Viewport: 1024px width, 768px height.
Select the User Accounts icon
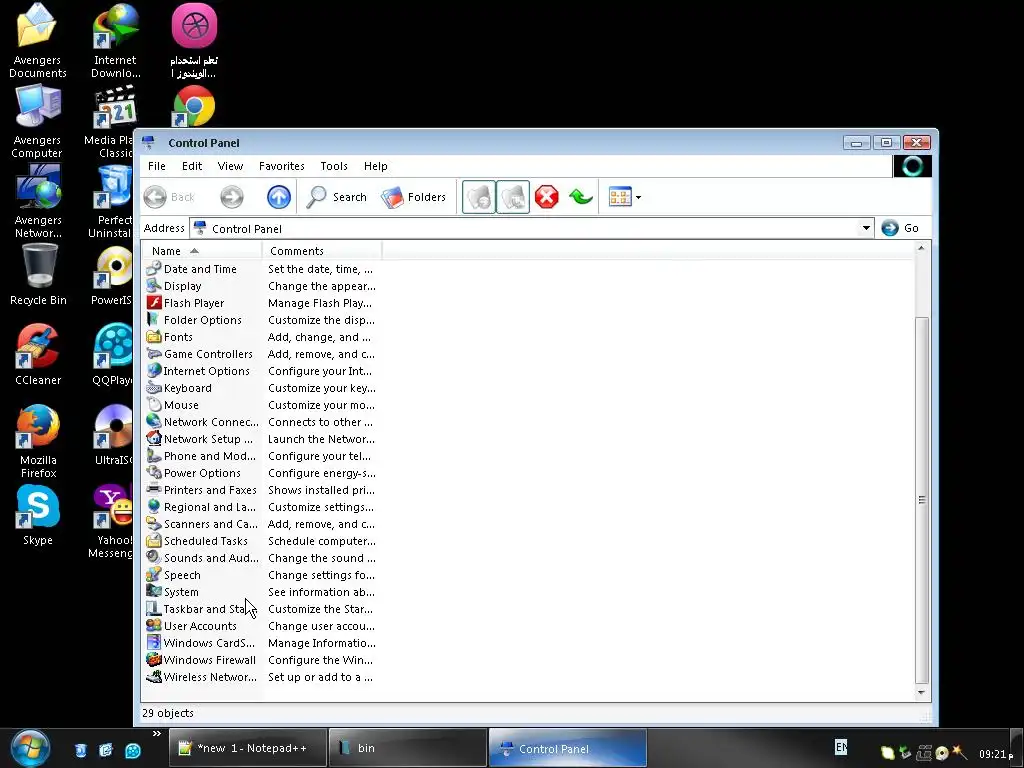point(153,625)
